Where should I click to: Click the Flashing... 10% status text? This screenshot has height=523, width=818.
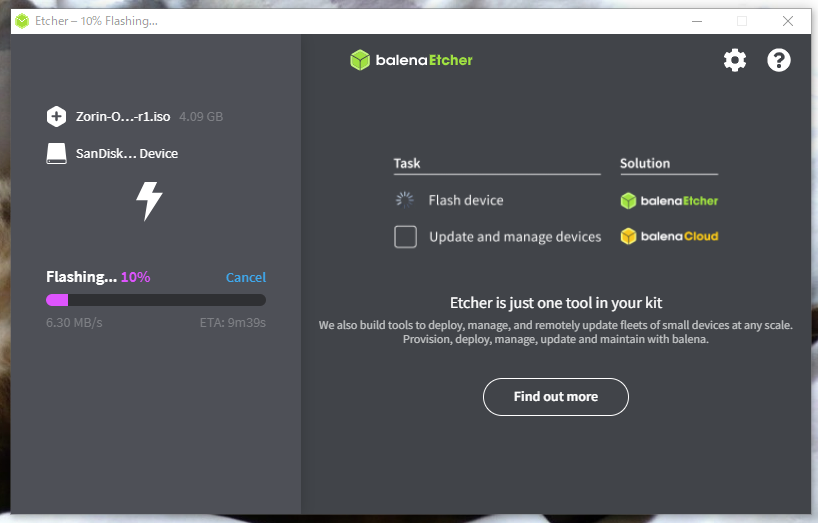[x=98, y=277]
